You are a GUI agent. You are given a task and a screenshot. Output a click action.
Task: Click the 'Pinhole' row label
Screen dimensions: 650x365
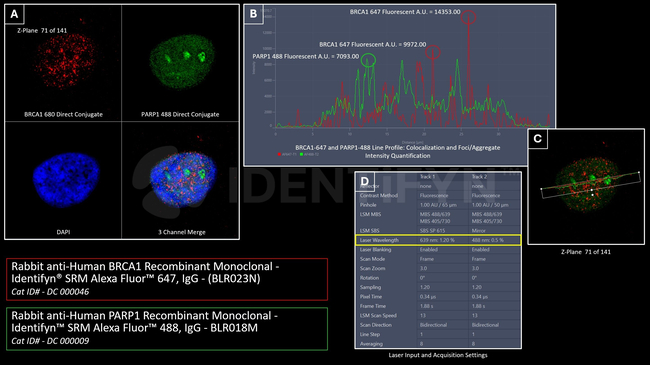point(368,205)
